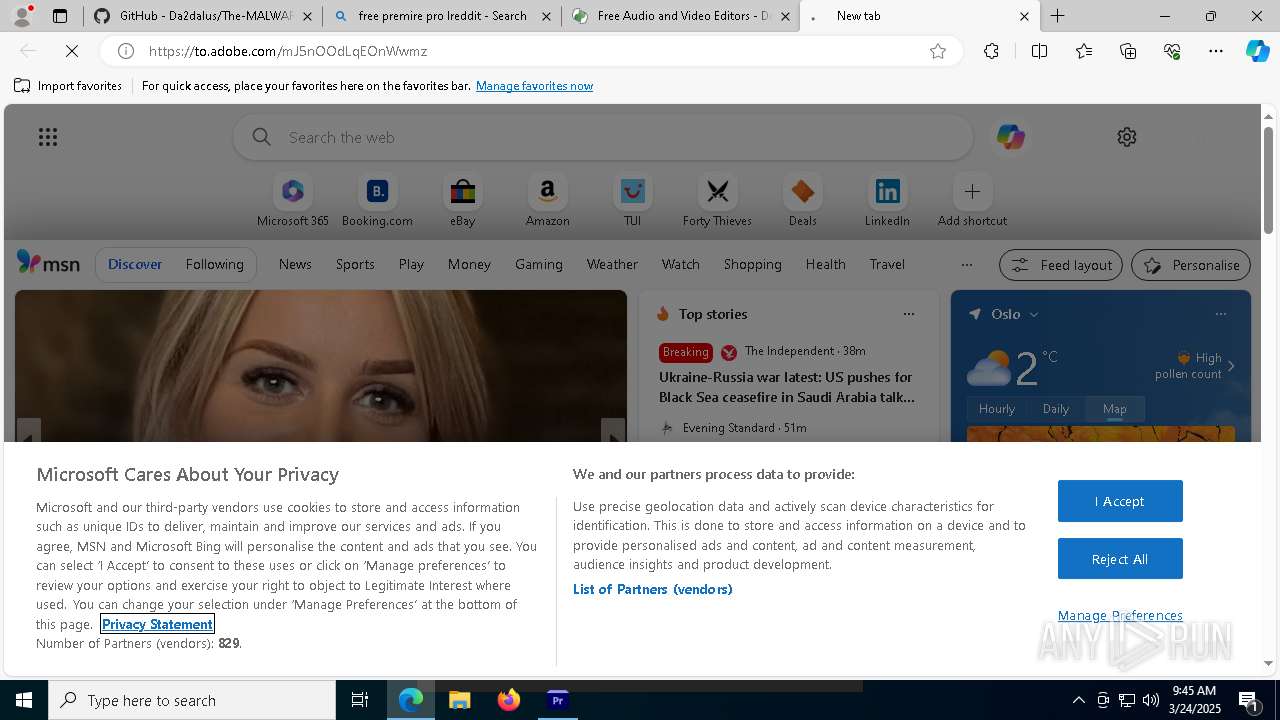
Task: Open Top stories more options
Action: click(x=908, y=314)
